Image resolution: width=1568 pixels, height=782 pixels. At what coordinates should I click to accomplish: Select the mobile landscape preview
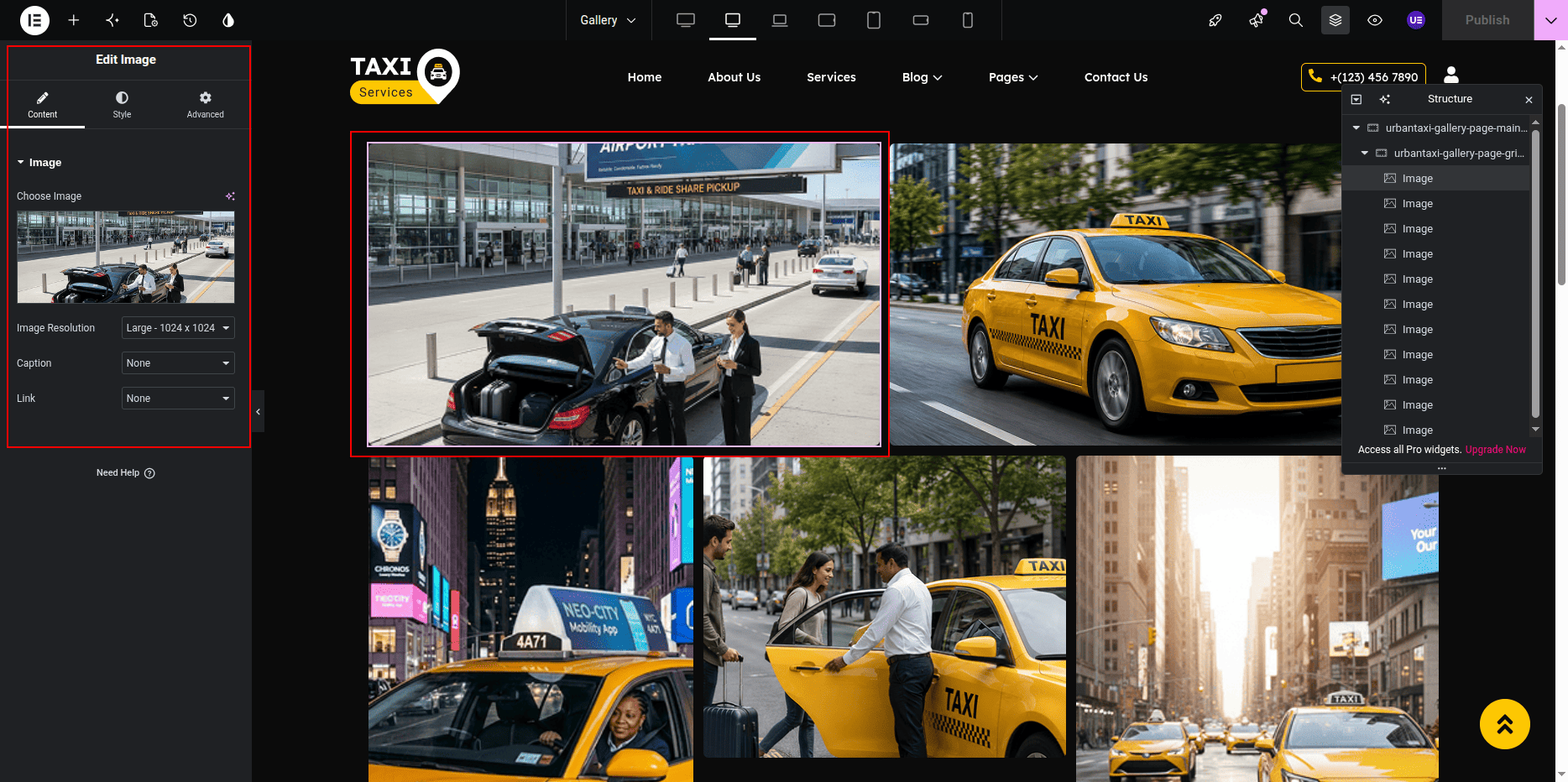click(921, 20)
